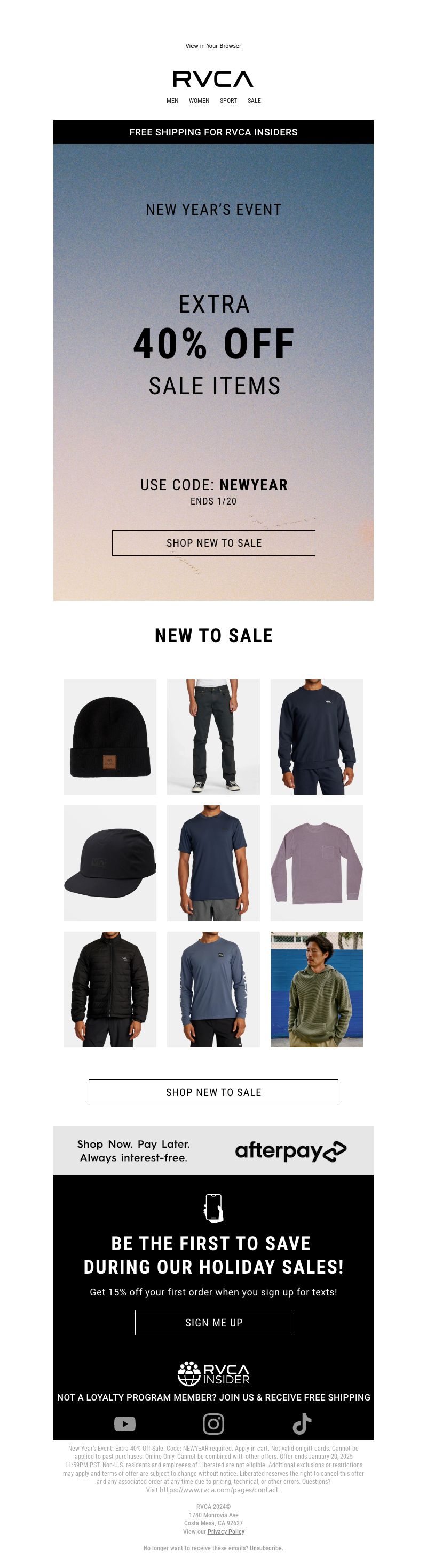Screen dimensions: 427x1568
Task: Open the Instagram social icon
Action: tap(213, 1424)
